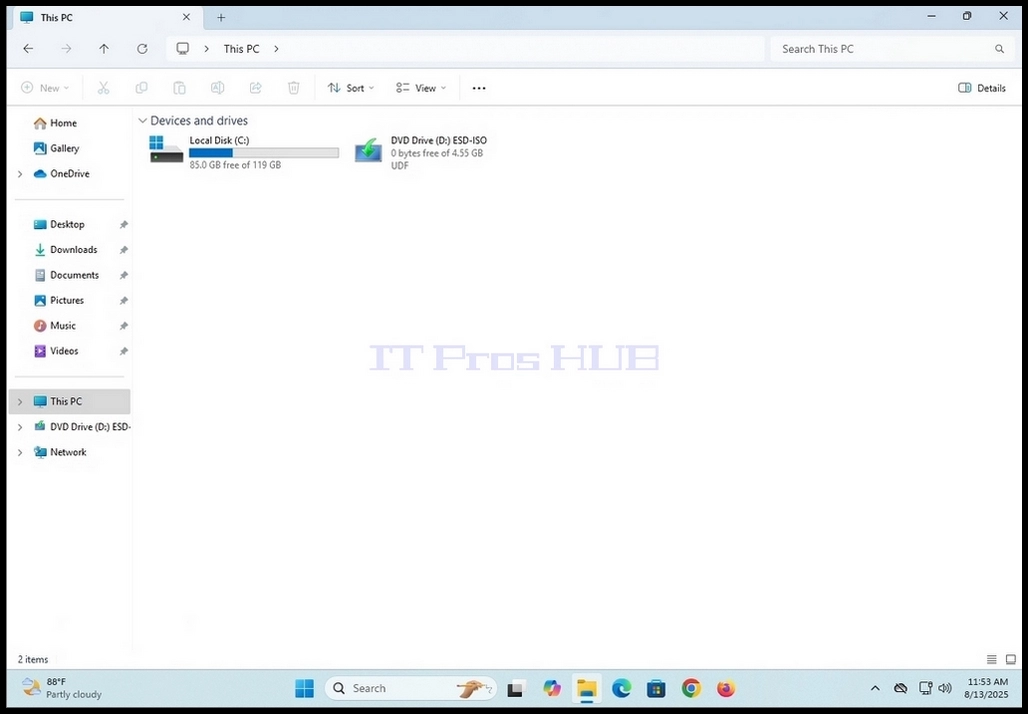Unpin Desktop from Quick access
The width and height of the screenshot is (1028, 714).
point(123,224)
